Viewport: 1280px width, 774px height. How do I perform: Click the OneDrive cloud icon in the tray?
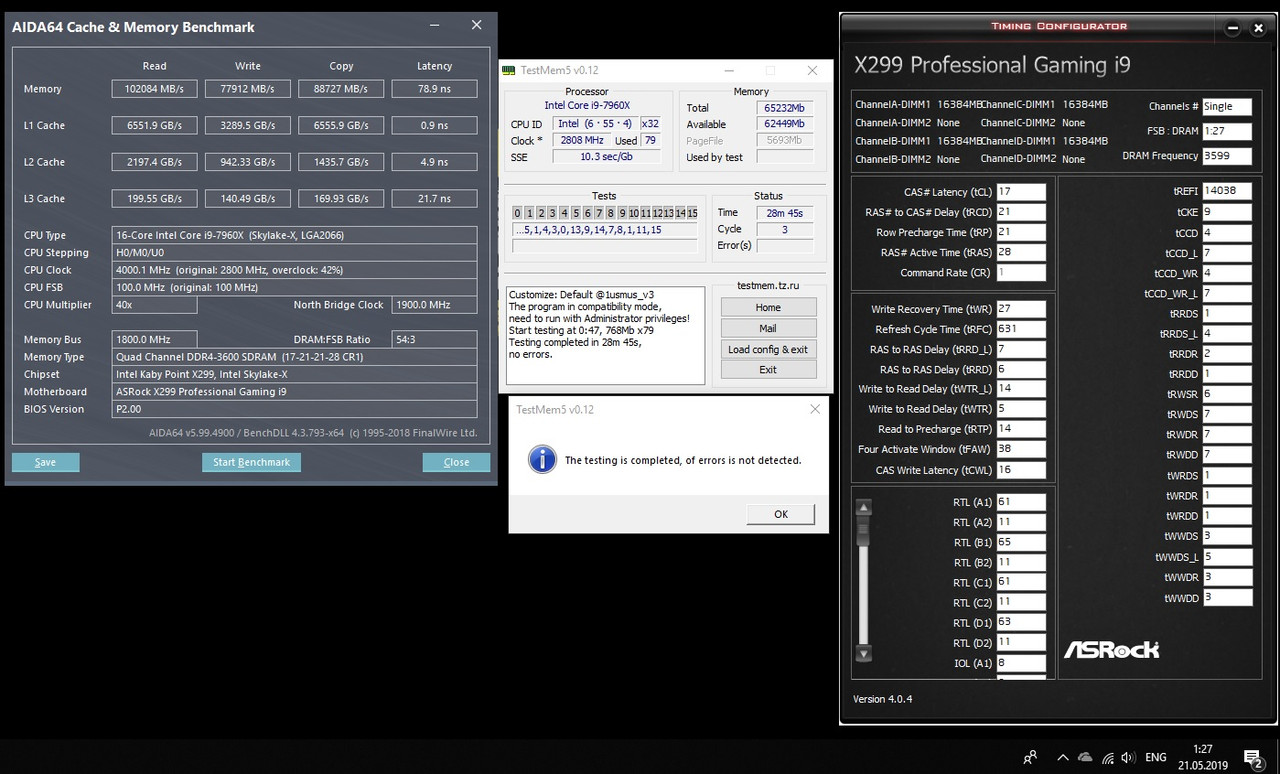(x=1085, y=757)
